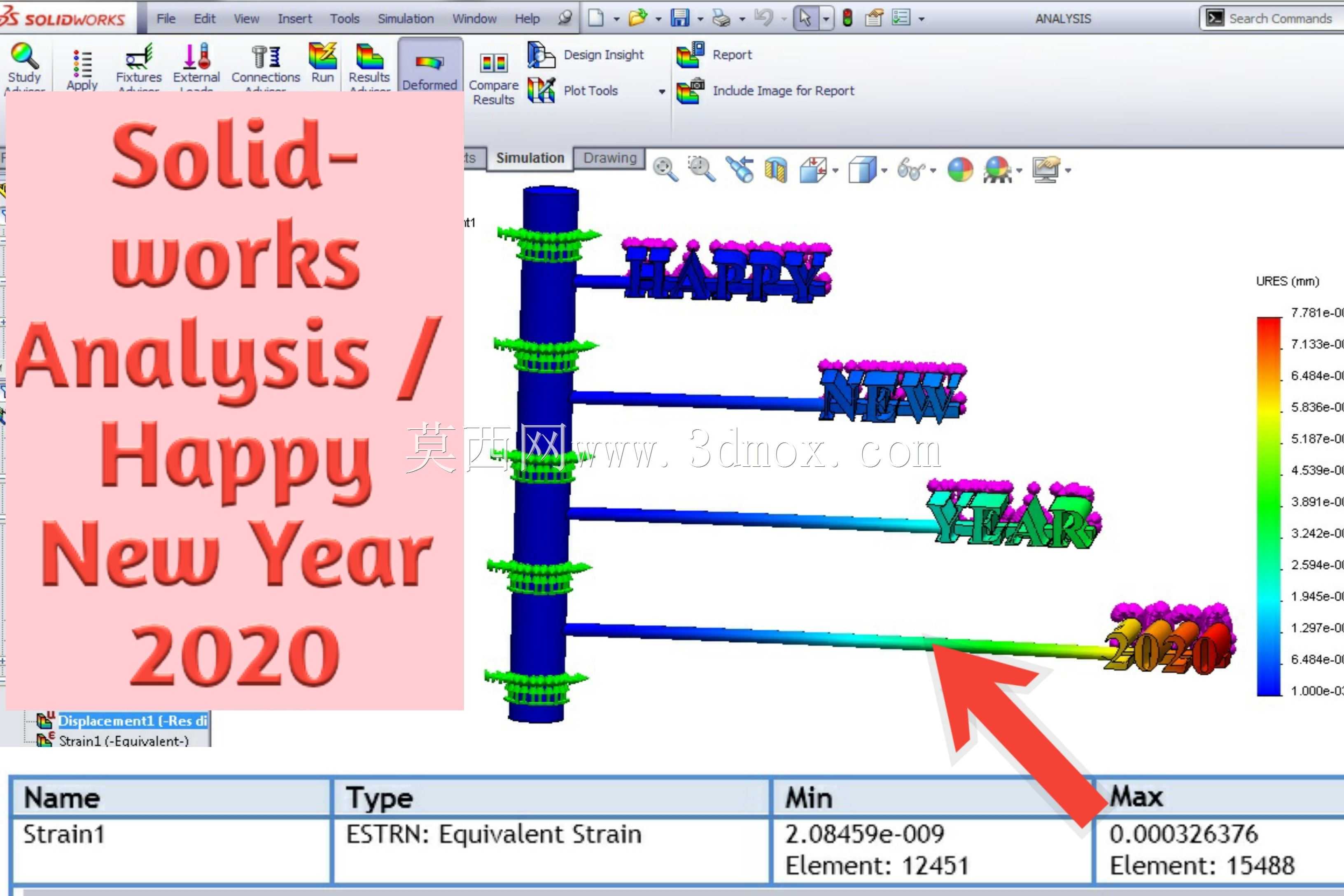This screenshot has width=1344, height=896.
Task: Create a new document
Action: [596, 18]
